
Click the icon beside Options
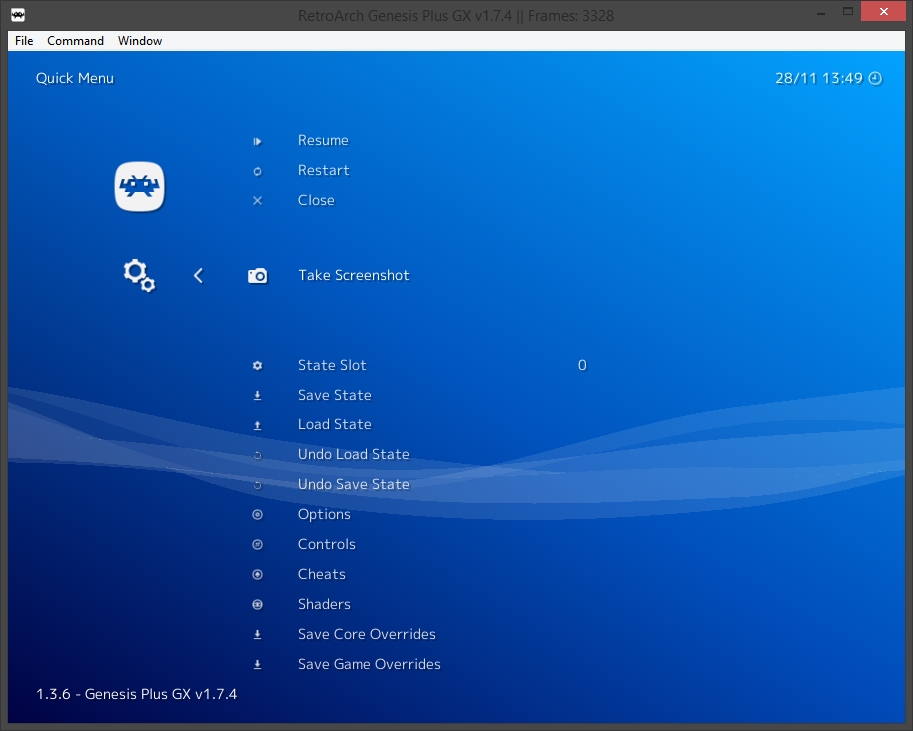click(x=257, y=515)
